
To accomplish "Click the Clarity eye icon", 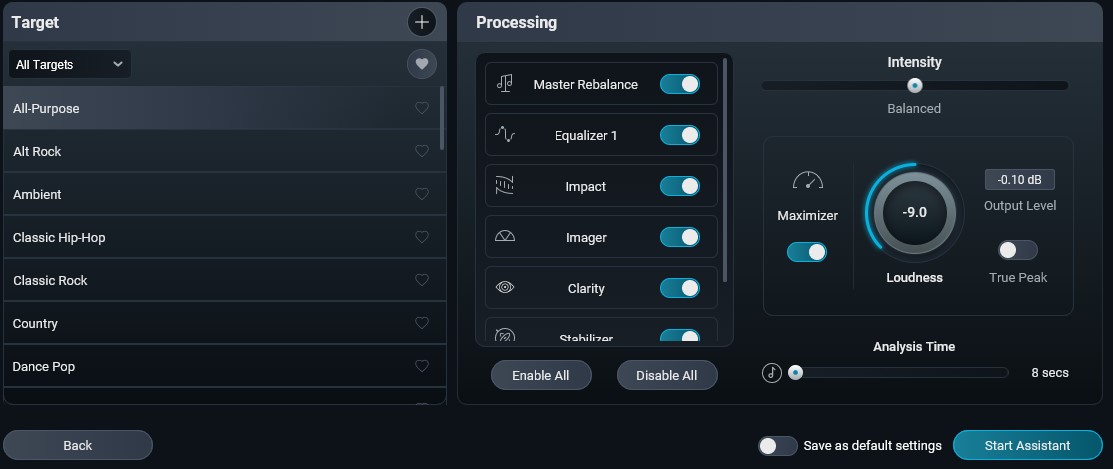I will click(x=505, y=287).
